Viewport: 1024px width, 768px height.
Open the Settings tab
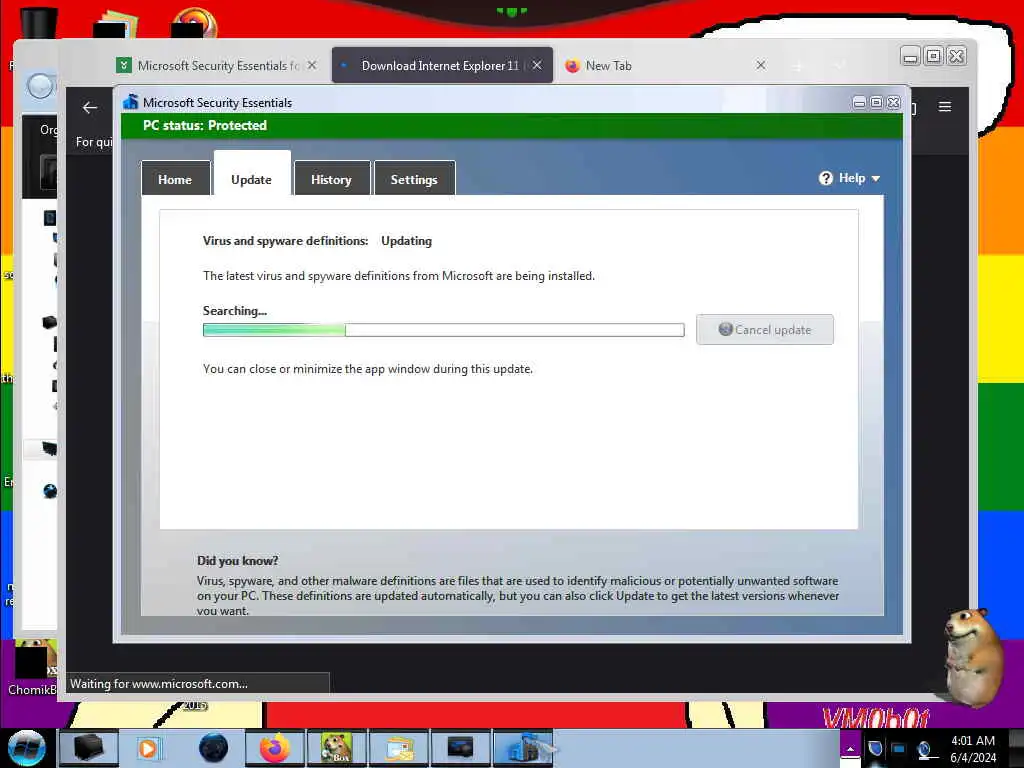[414, 178]
